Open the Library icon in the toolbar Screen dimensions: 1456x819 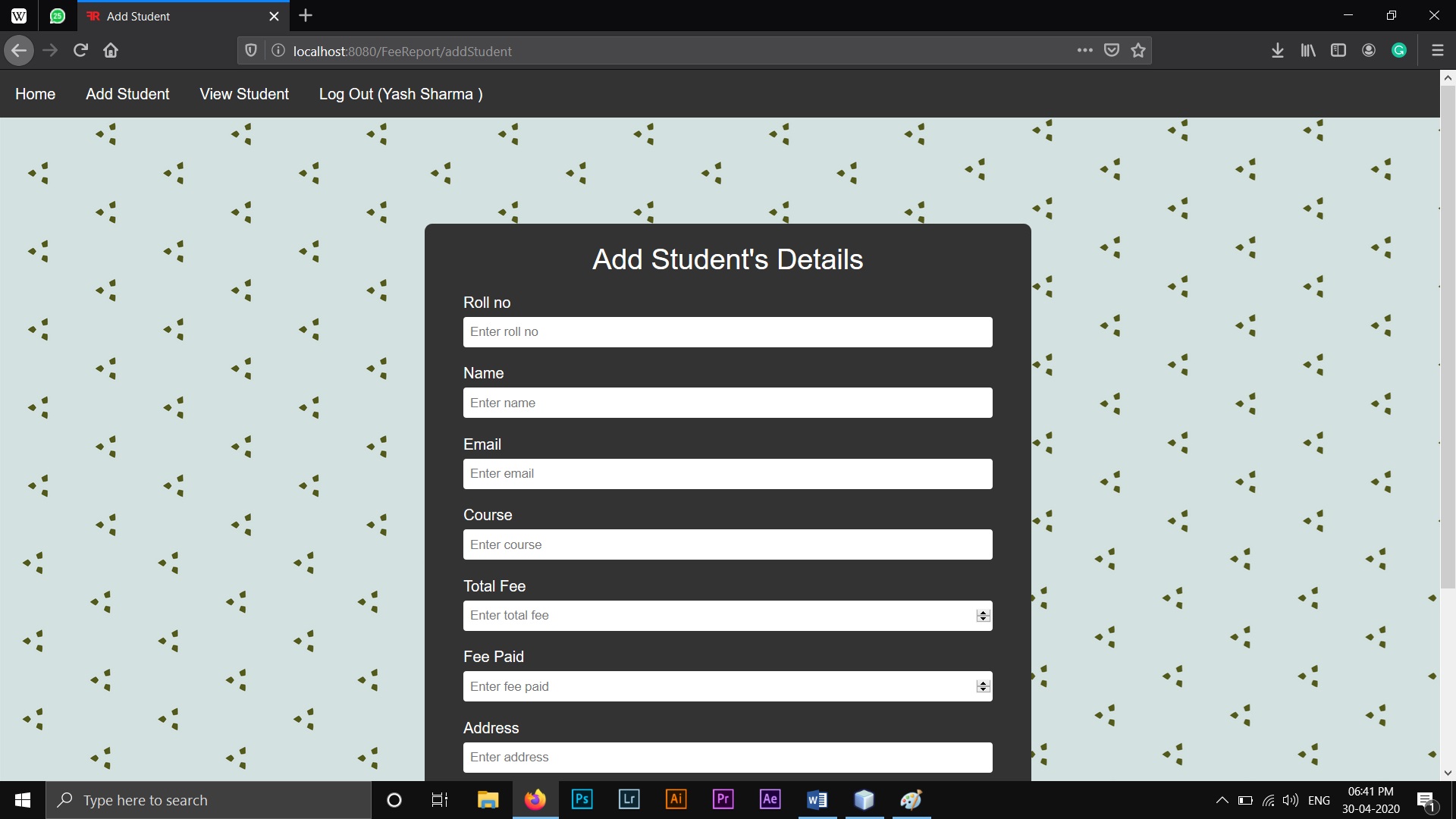tap(1308, 51)
